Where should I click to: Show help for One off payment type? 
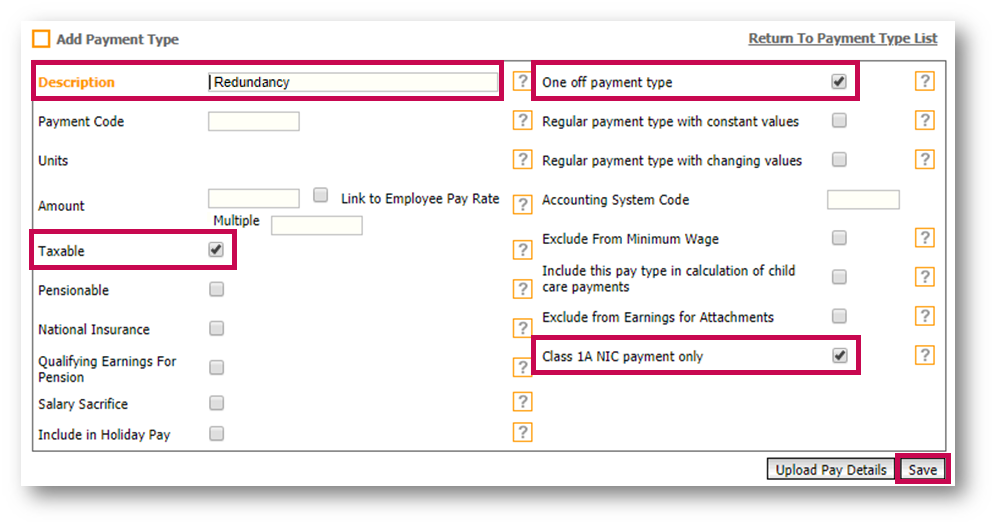point(925,82)
